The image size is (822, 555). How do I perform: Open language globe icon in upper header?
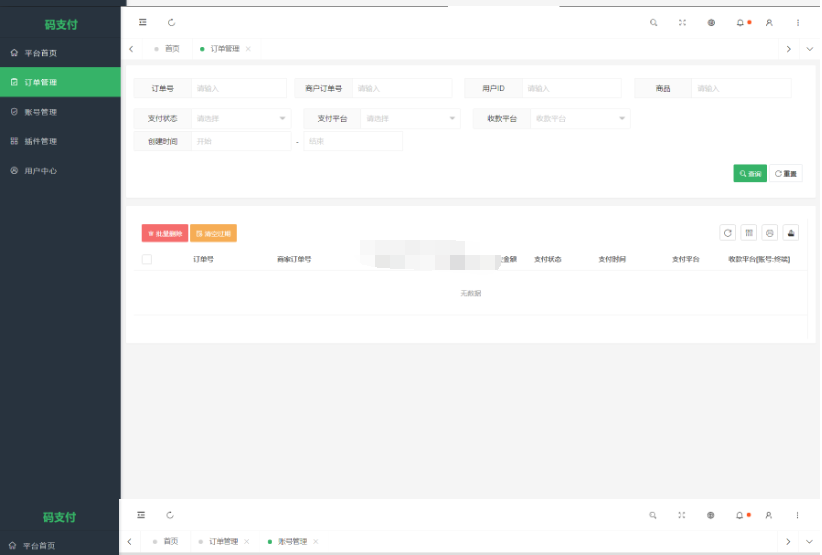[x=711, y=23]
